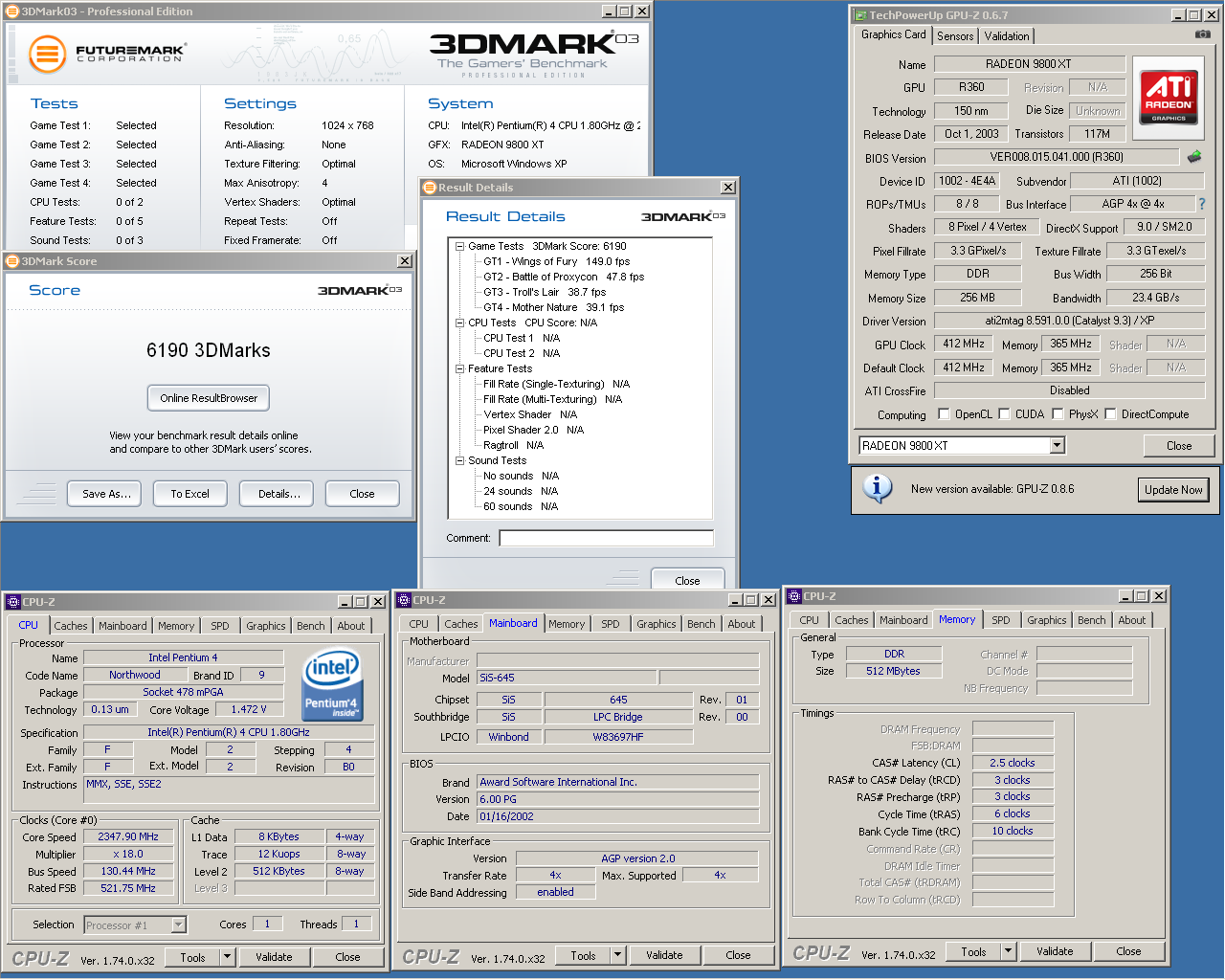Collapse the Sound Tests tree node

pyautogui.click(x=459, y=460)
